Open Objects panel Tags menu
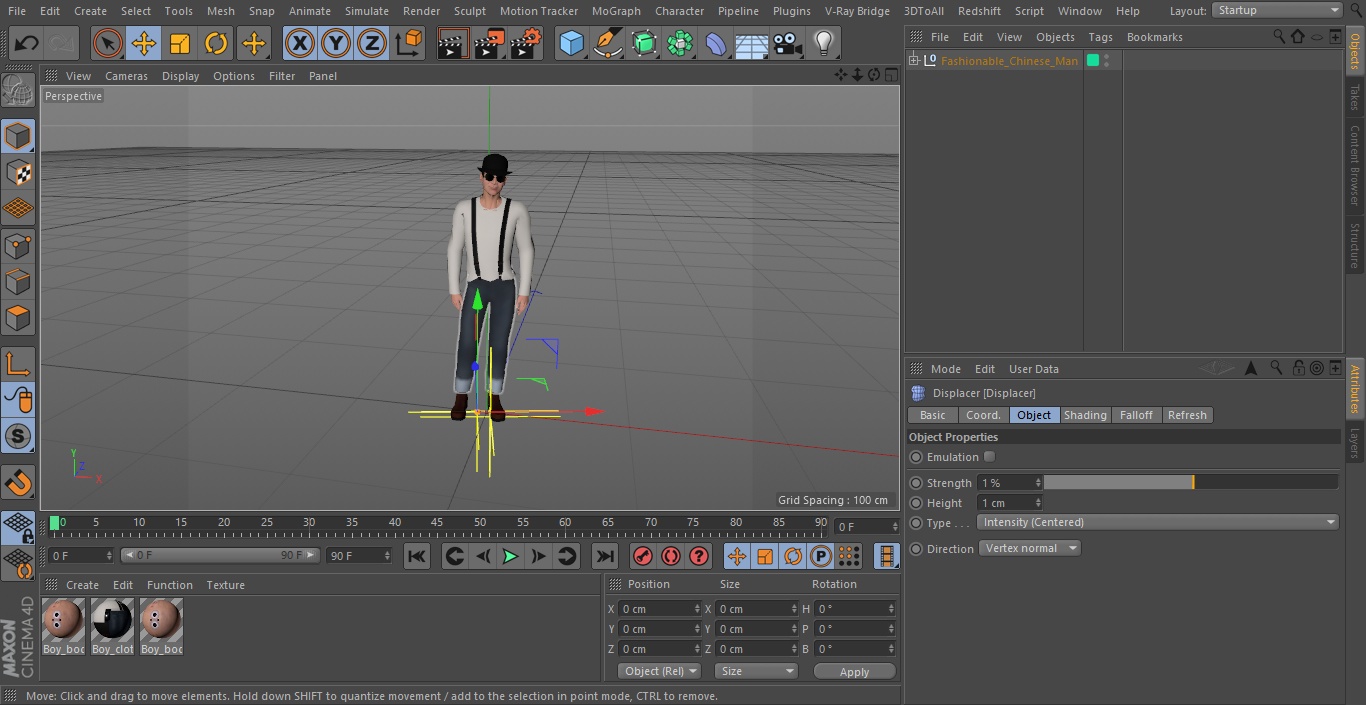 click(1100, 37)
